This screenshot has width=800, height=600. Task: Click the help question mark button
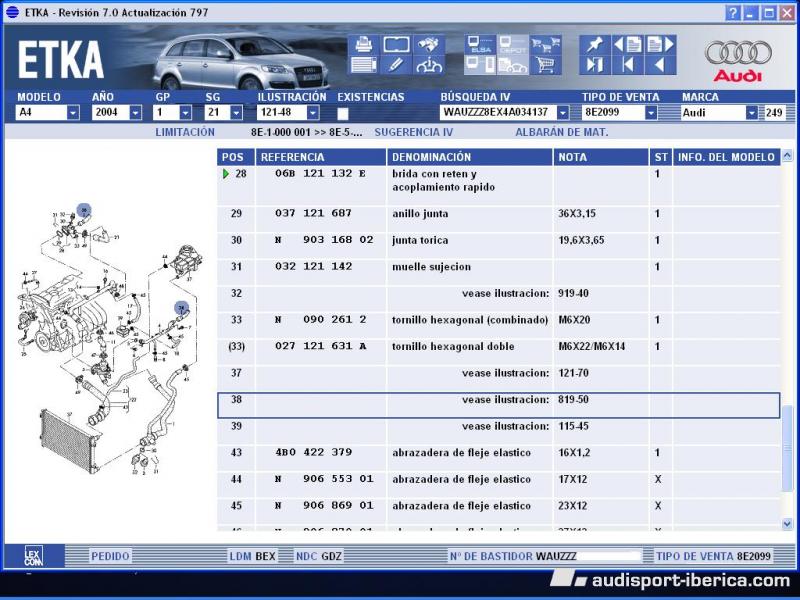732,13
